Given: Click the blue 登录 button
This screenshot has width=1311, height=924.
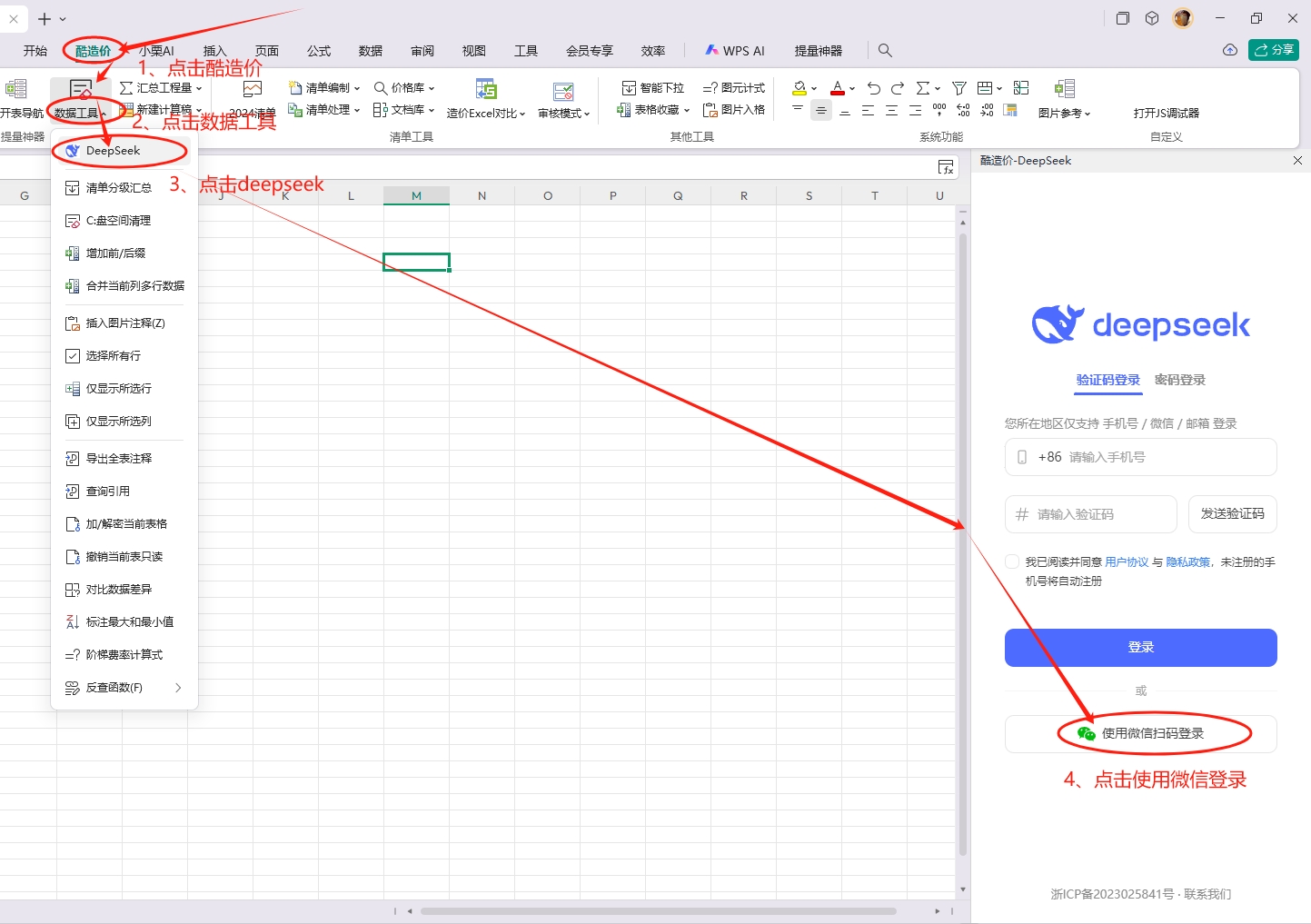Looking at the screenshot, I should point(1140,648).
